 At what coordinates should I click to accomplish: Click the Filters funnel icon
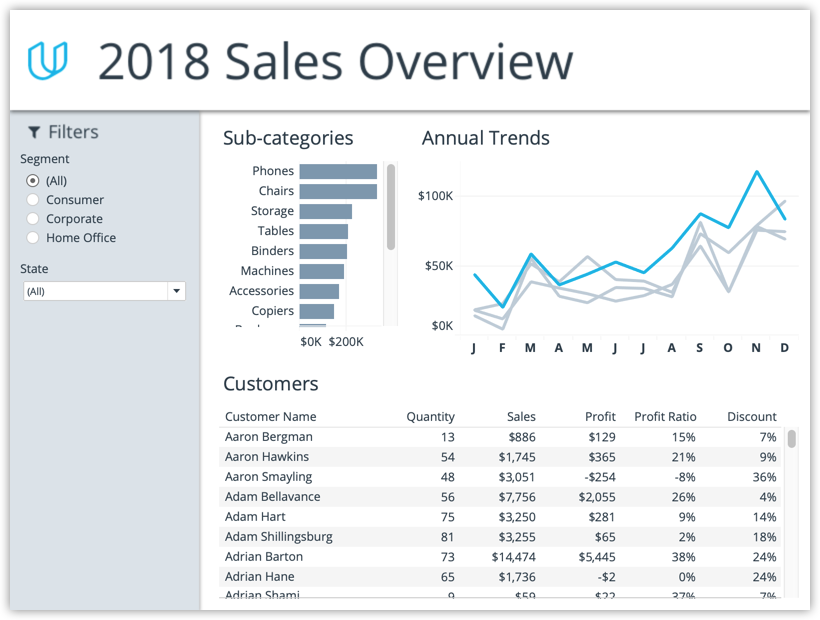(34, 132)
